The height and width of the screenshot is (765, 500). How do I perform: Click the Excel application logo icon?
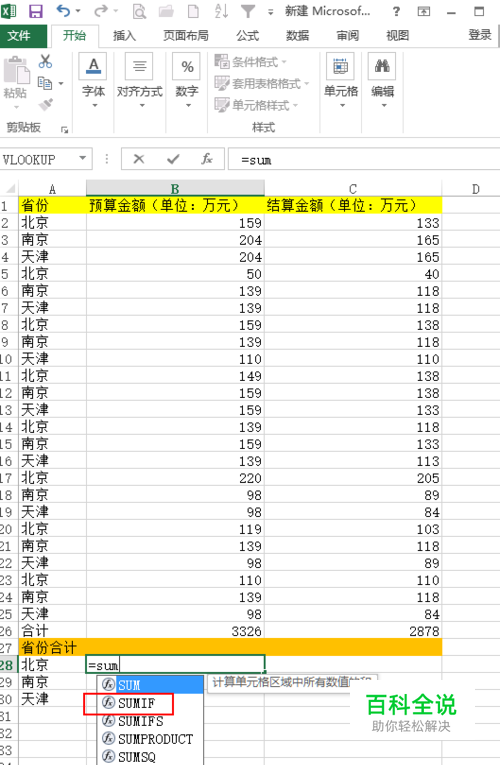(x=8, y=11)
